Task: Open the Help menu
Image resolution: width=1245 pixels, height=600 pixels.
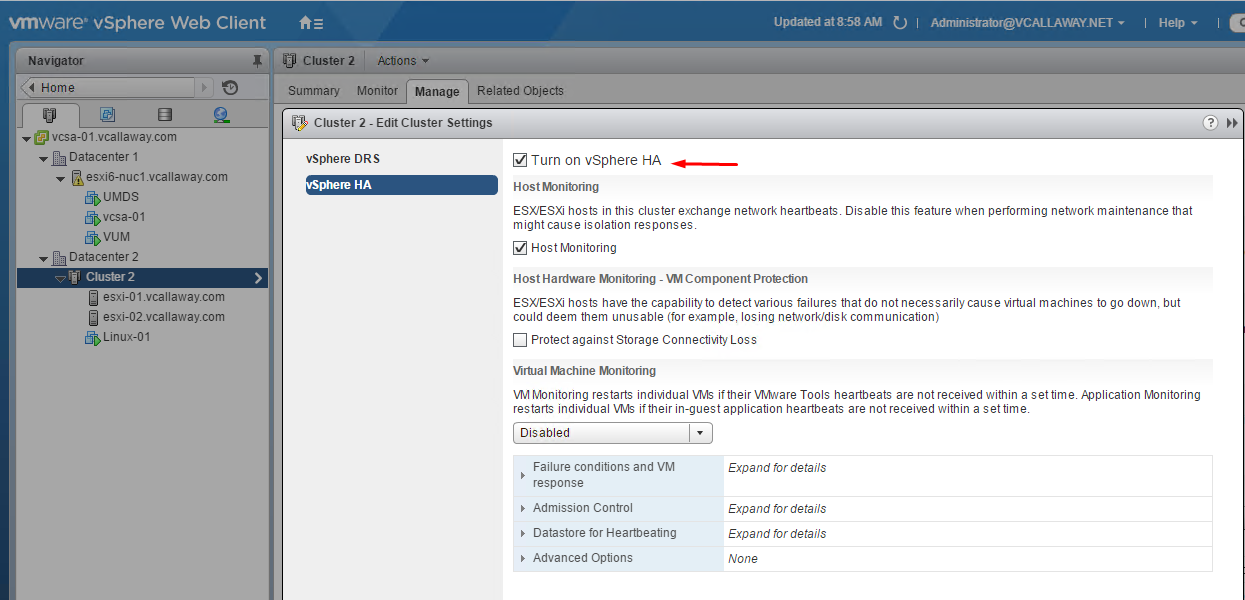Action: coord(1178,23)
